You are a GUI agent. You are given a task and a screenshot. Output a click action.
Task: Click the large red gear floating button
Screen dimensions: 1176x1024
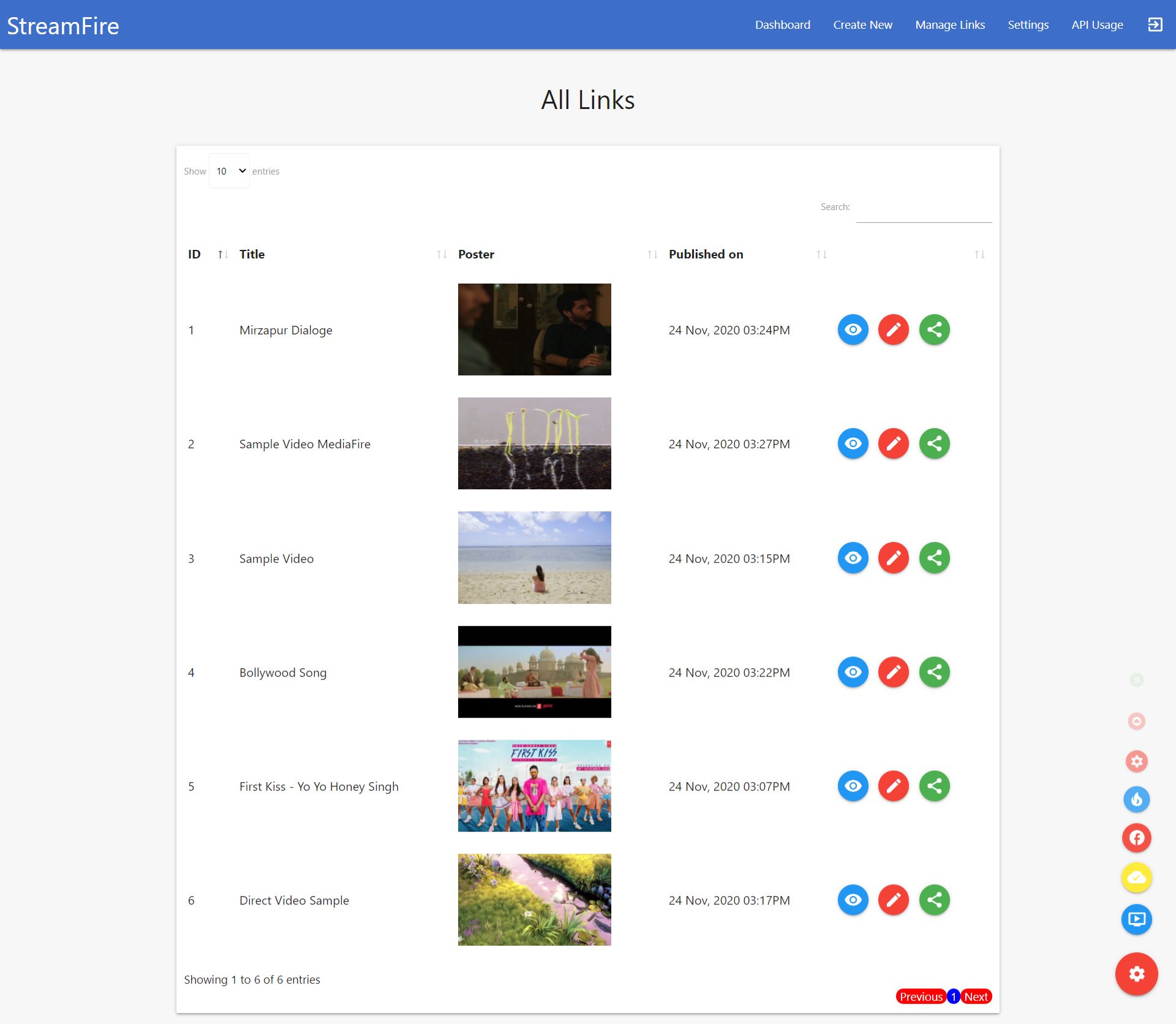click(1137, 974)
